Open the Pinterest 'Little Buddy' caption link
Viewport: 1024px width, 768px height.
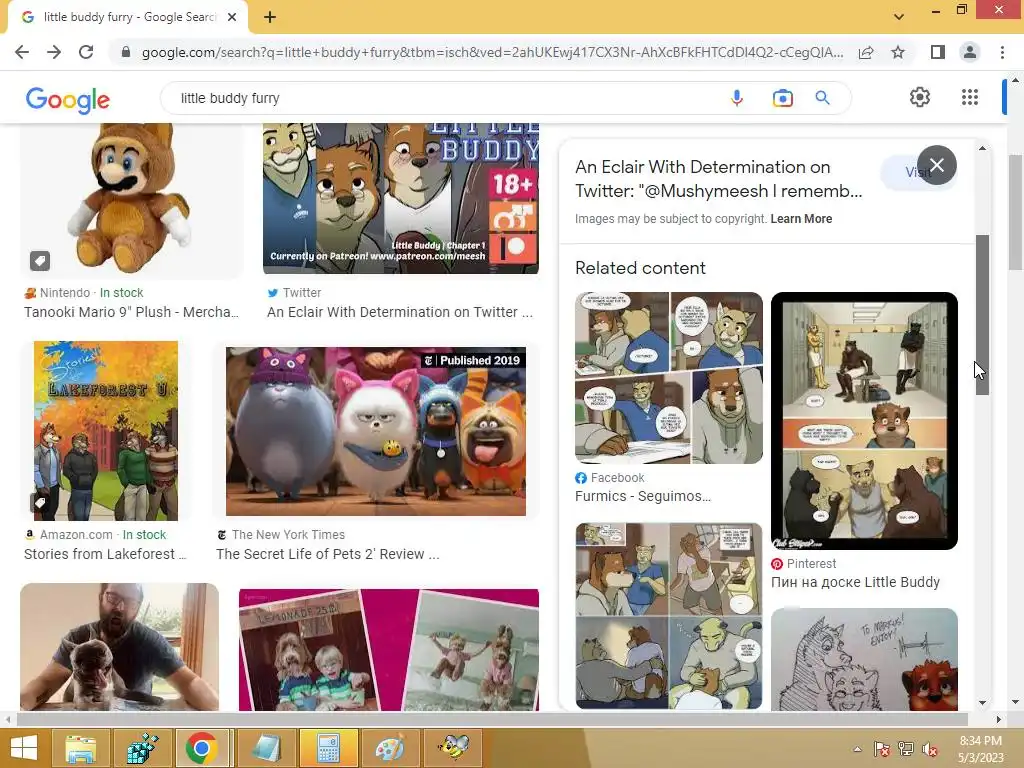pos(855,582)
